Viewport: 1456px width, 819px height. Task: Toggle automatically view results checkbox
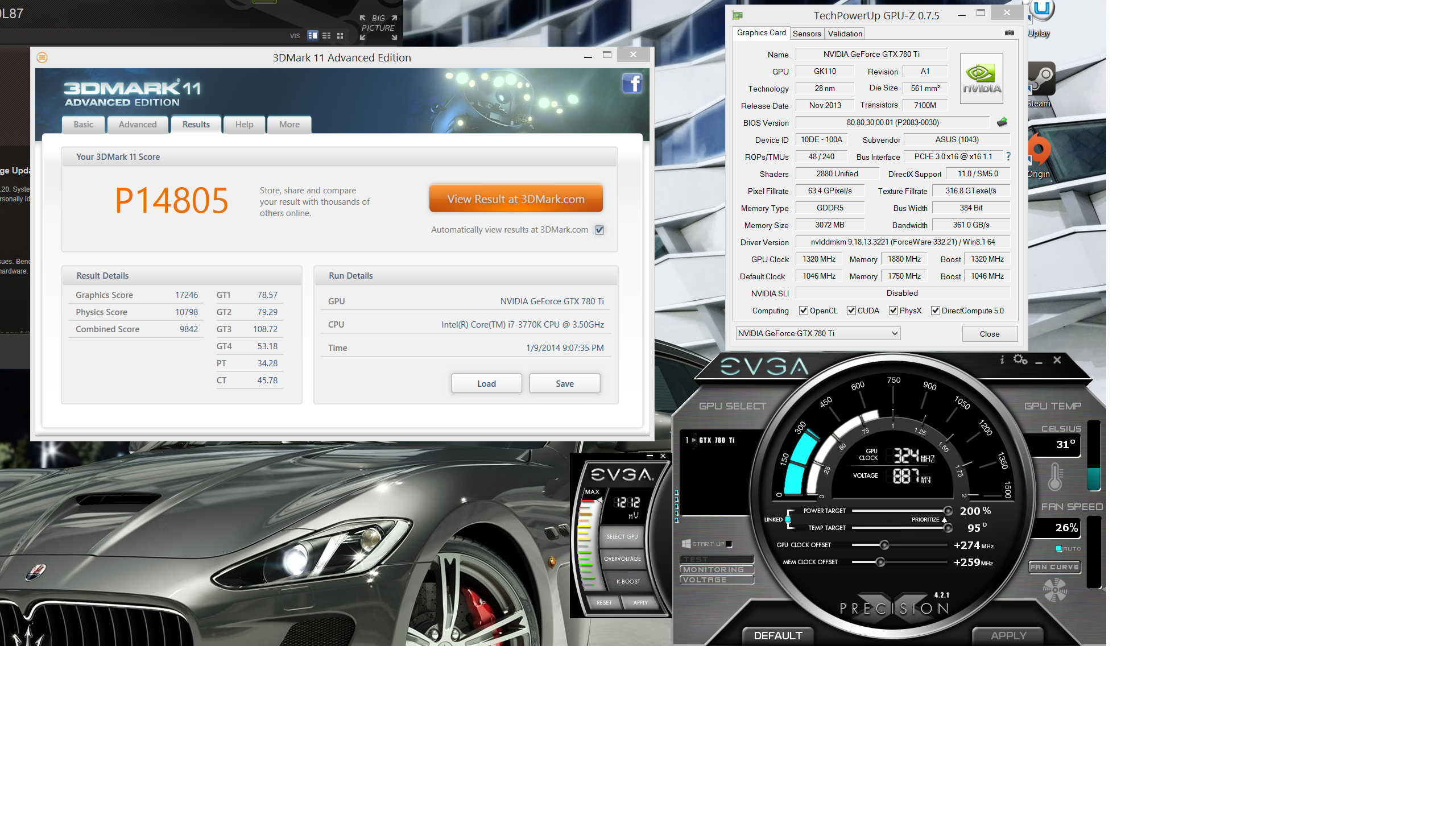[599, 230]
